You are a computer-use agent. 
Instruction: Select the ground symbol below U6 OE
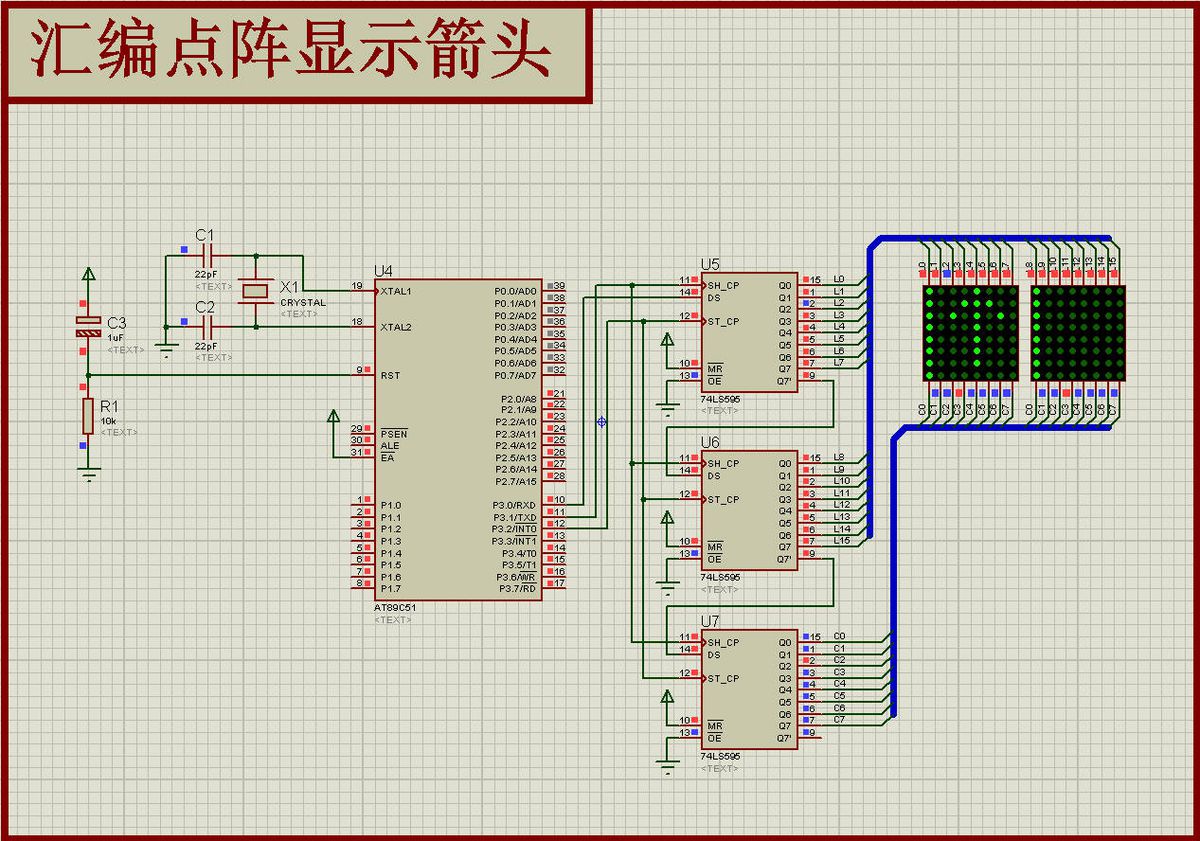click(668, 586)
